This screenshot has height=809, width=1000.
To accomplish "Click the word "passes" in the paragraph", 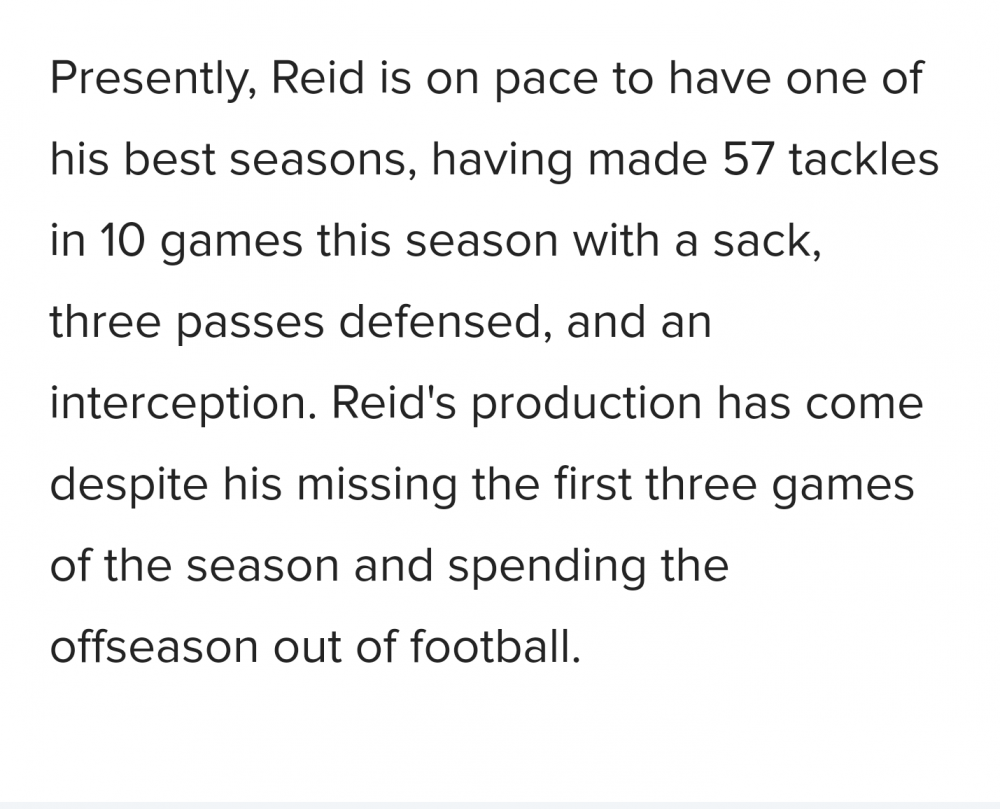I will (250, 324).
